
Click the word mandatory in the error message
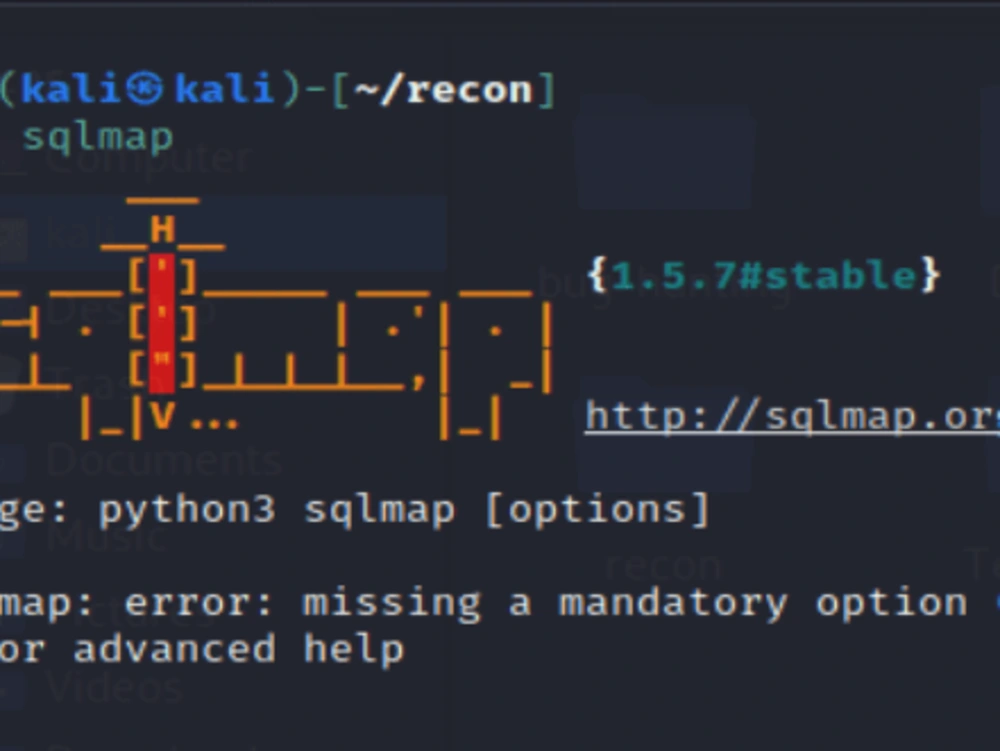(673, 604)
